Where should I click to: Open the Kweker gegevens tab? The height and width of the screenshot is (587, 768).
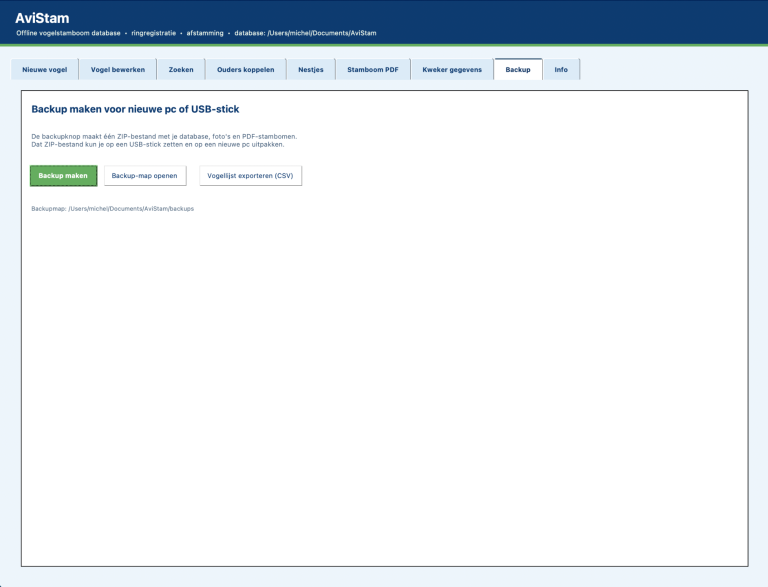tap(452, 70)
